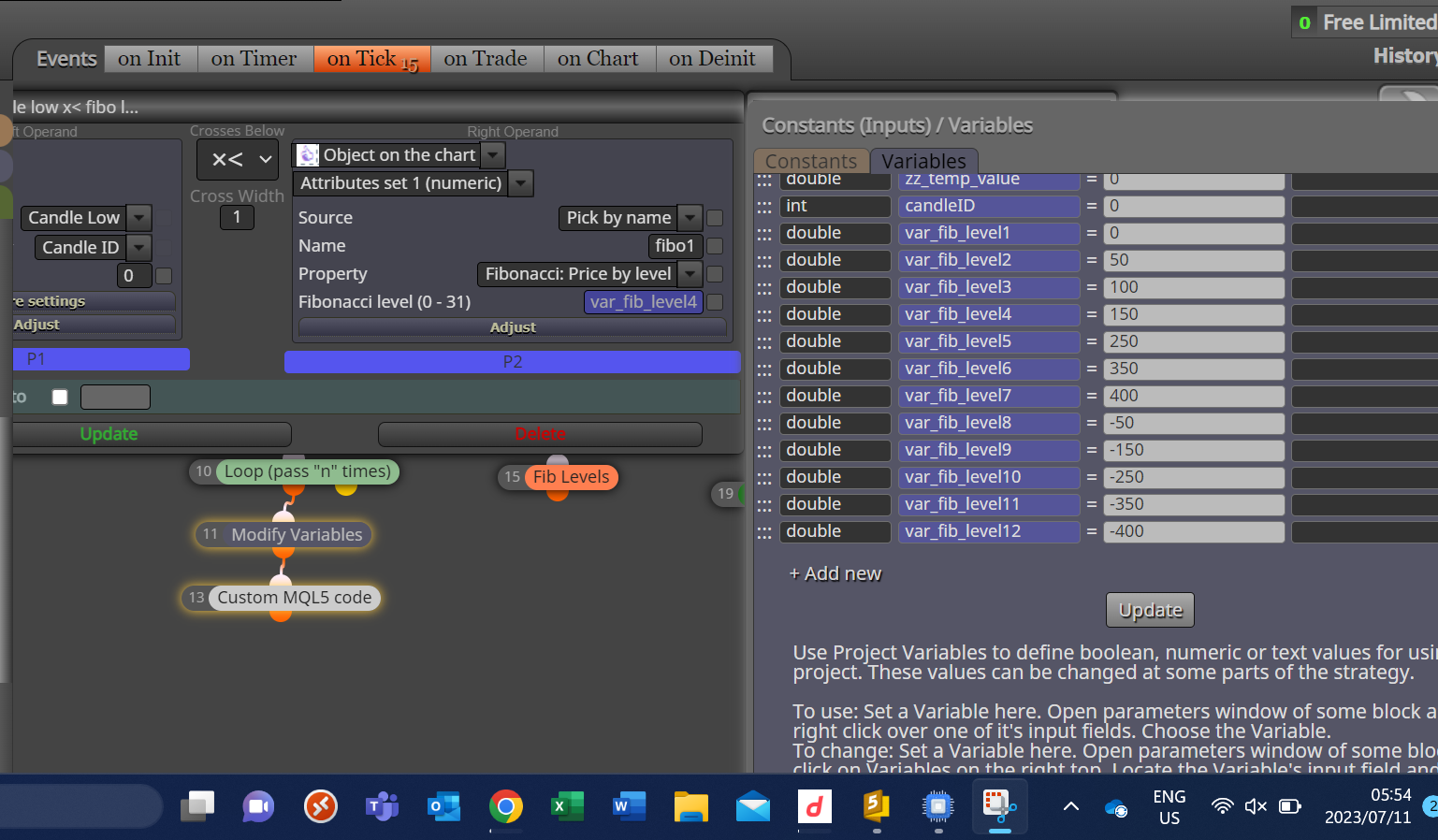Click the battery status tray icon
Image resolution: width=1438 pixels, height=840 pixels.
[1290, 806]
